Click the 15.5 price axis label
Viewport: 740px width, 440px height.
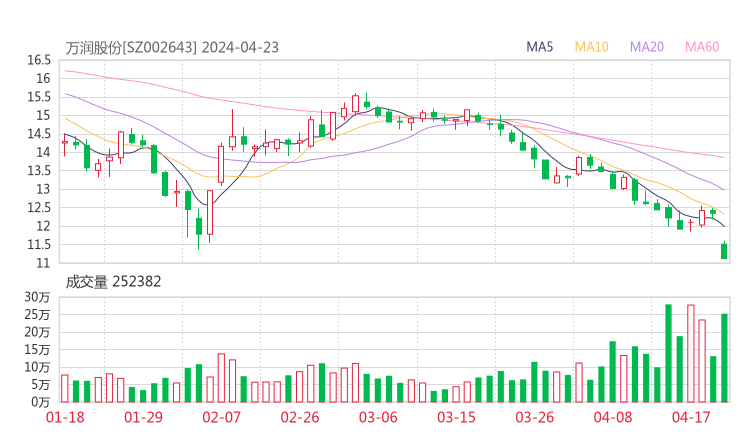39,97
